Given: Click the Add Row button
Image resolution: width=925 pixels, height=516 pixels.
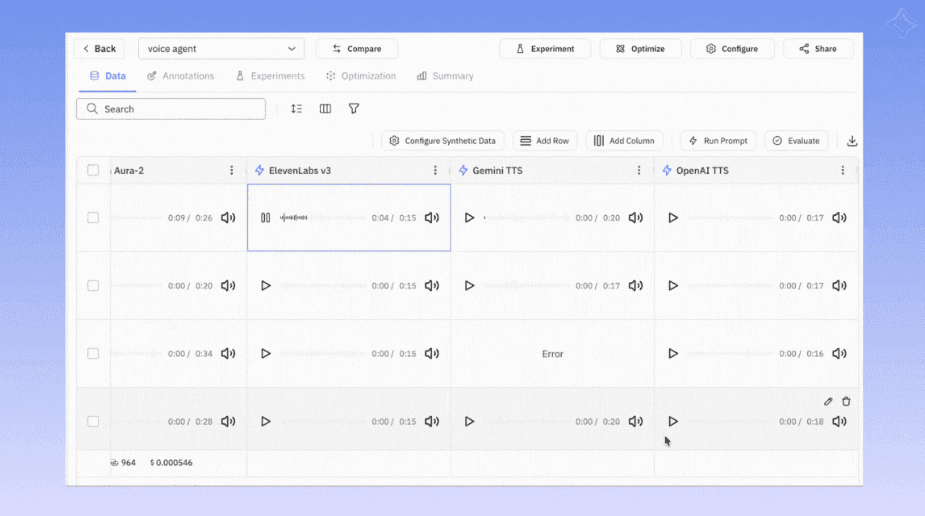Looking at the screenshot, I should (544, 141).
